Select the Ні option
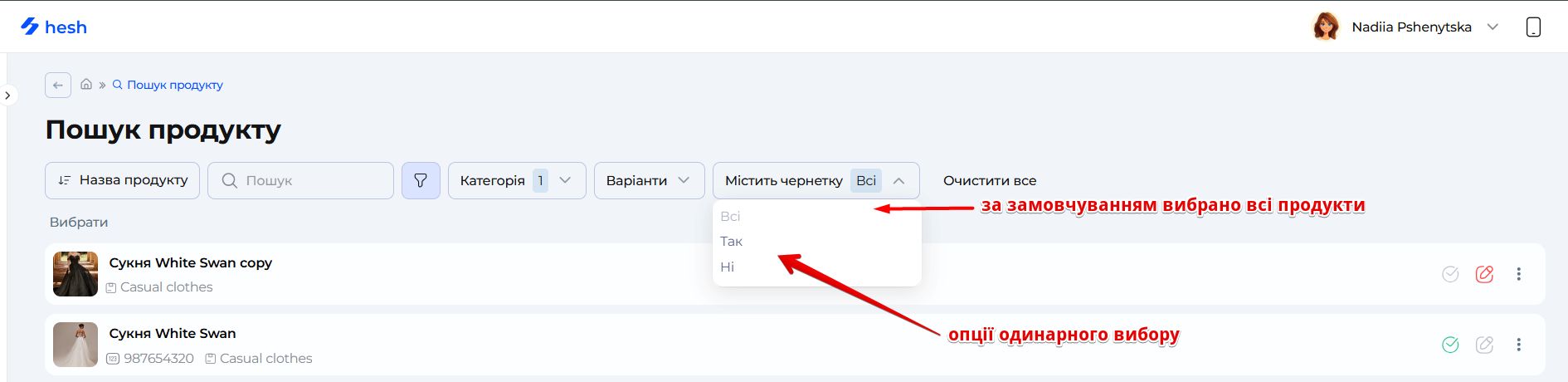The image size is (1568, 382). (x=728, y=267)
